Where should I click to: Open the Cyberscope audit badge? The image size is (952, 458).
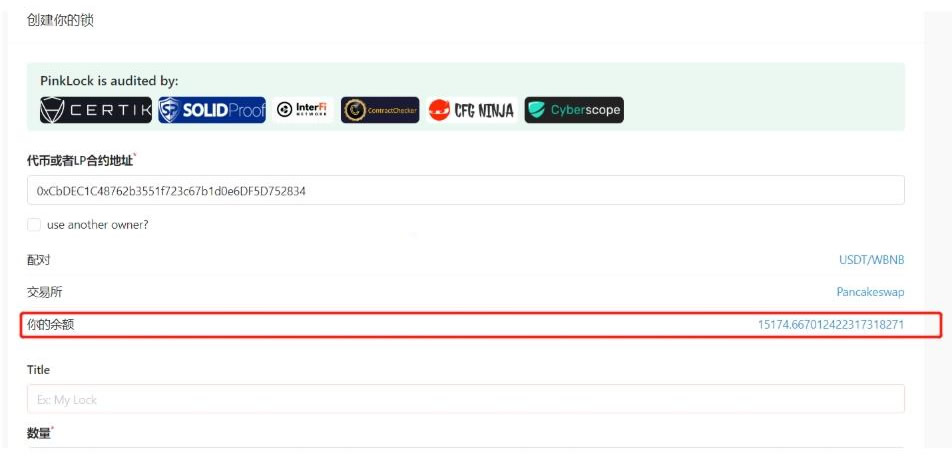click(574, 110)
